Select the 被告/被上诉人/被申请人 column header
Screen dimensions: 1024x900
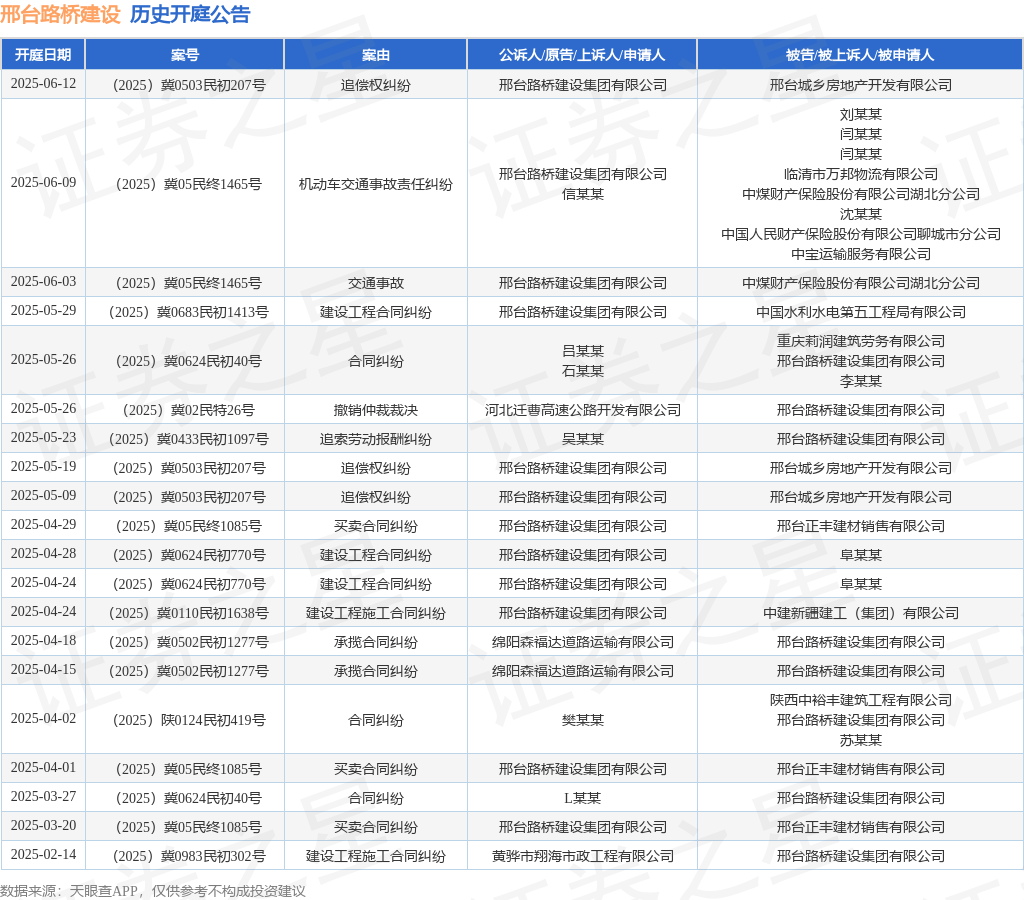(860, 55)
